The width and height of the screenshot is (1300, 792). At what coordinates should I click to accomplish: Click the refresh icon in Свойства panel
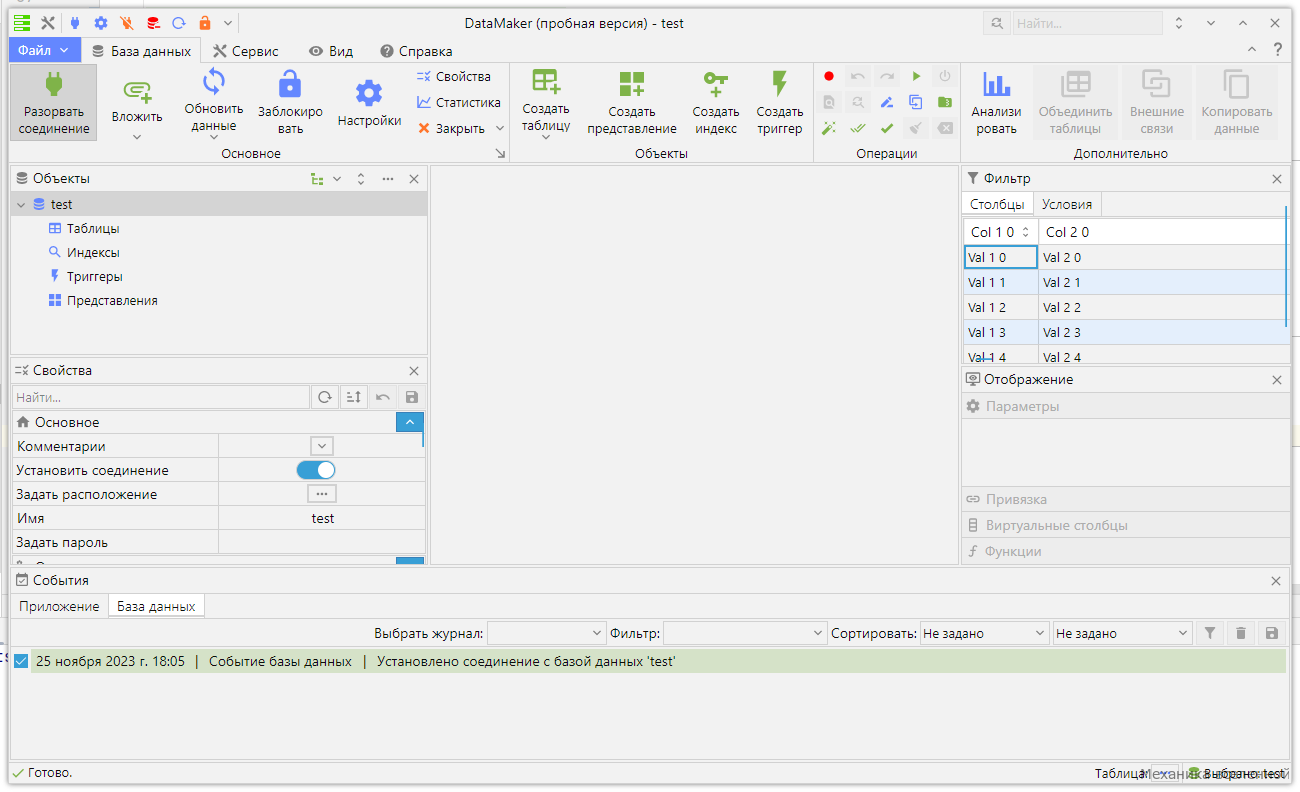[325, 397]
